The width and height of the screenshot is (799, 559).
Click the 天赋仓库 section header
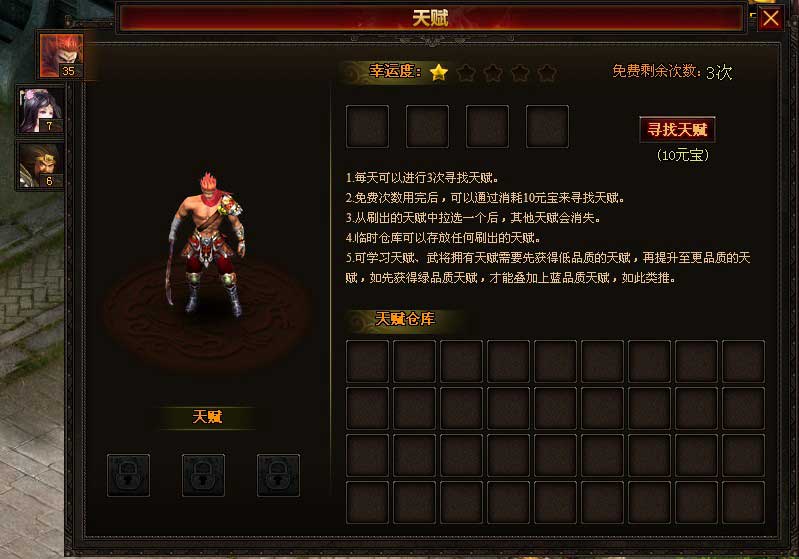[405, 319]
